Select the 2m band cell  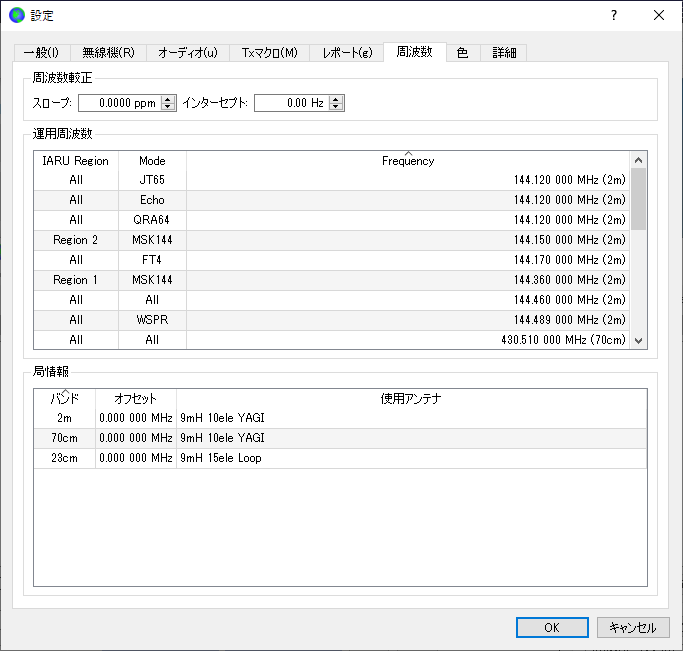pyautogui.click(x=64, y=418)
